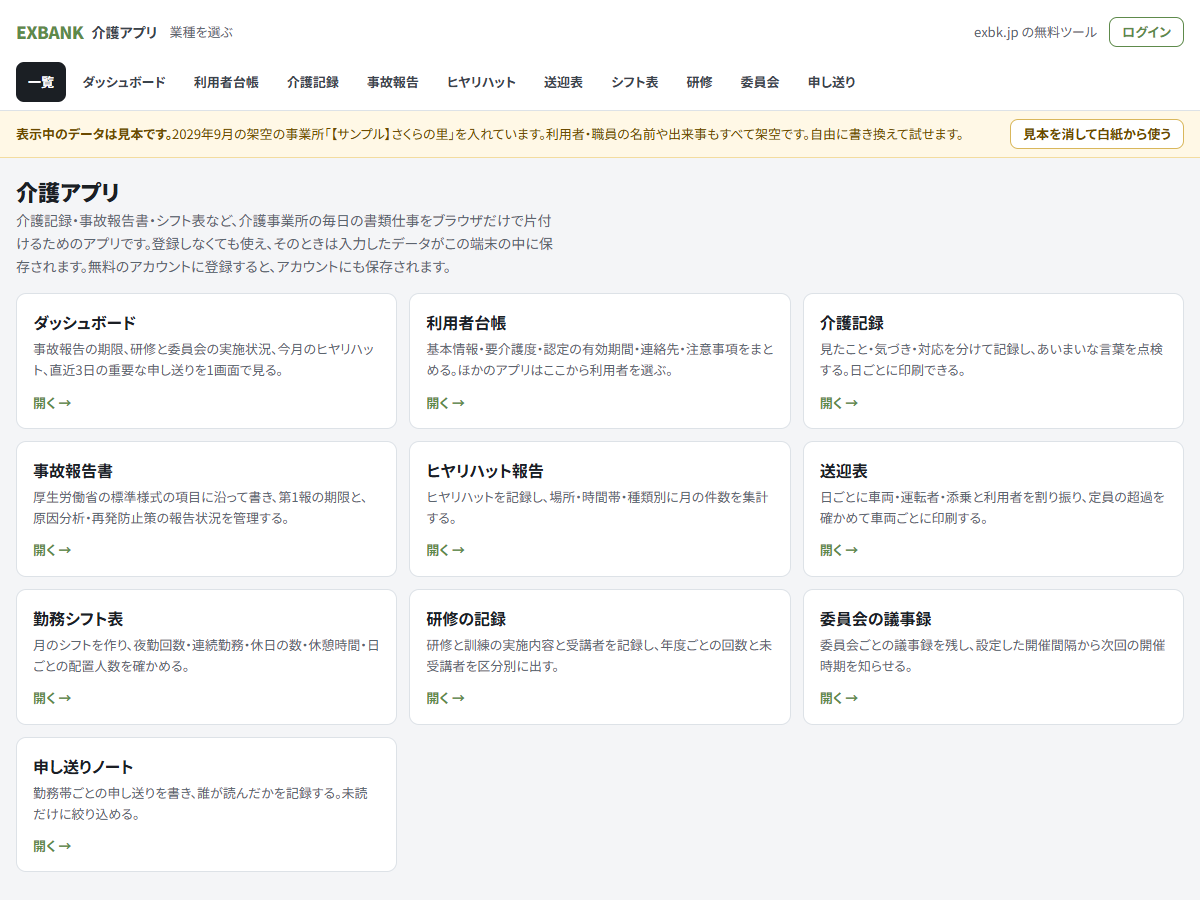Open the 利用者台帳 tab
Screen dimensions: 1200x900
click(x=226, y=82)
